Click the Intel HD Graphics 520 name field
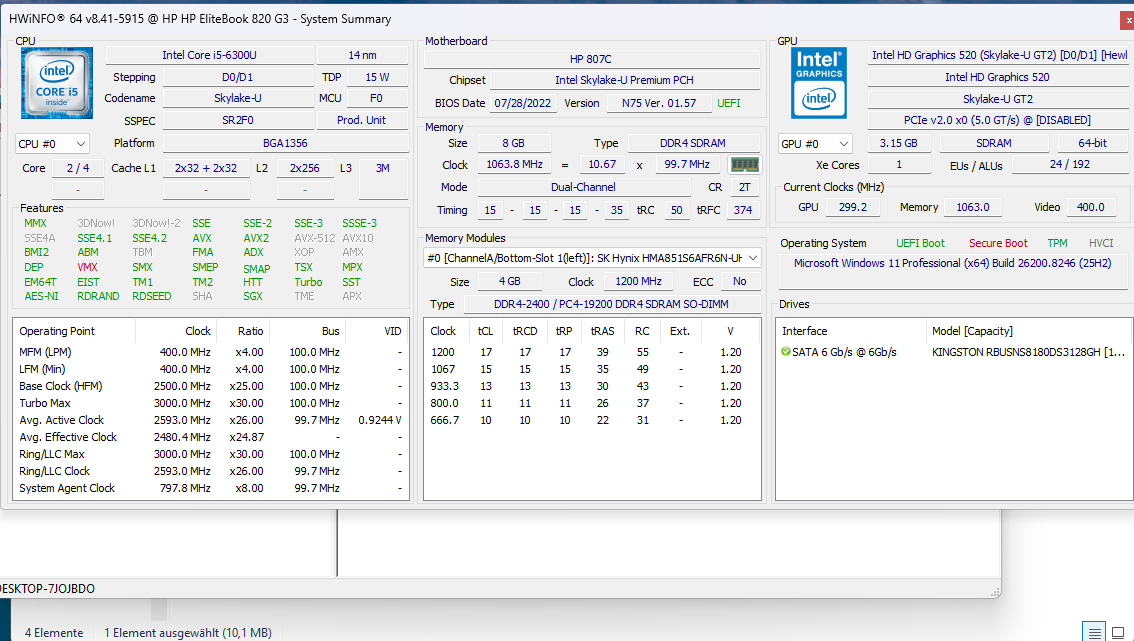The width and height of the screenshot is (1134, 641). pos(997,77)
